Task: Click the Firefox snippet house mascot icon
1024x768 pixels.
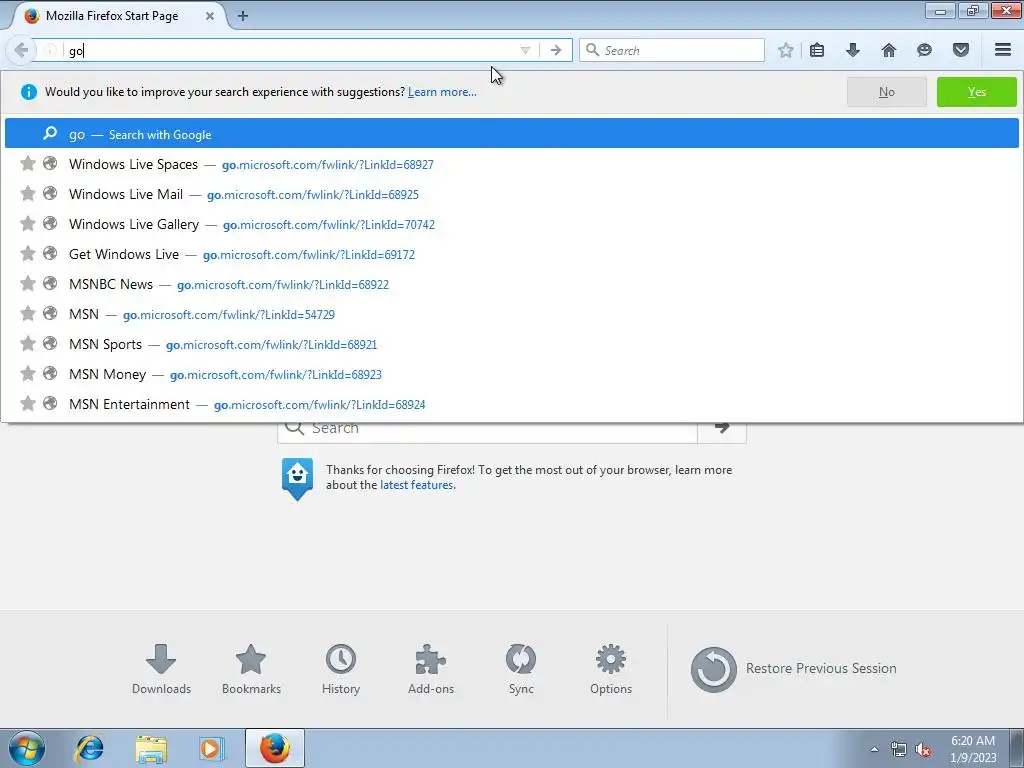Action: [297, 479]
